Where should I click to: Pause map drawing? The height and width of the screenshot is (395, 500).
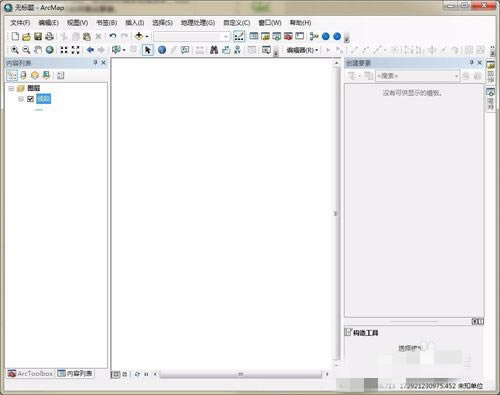pos(146,374)
